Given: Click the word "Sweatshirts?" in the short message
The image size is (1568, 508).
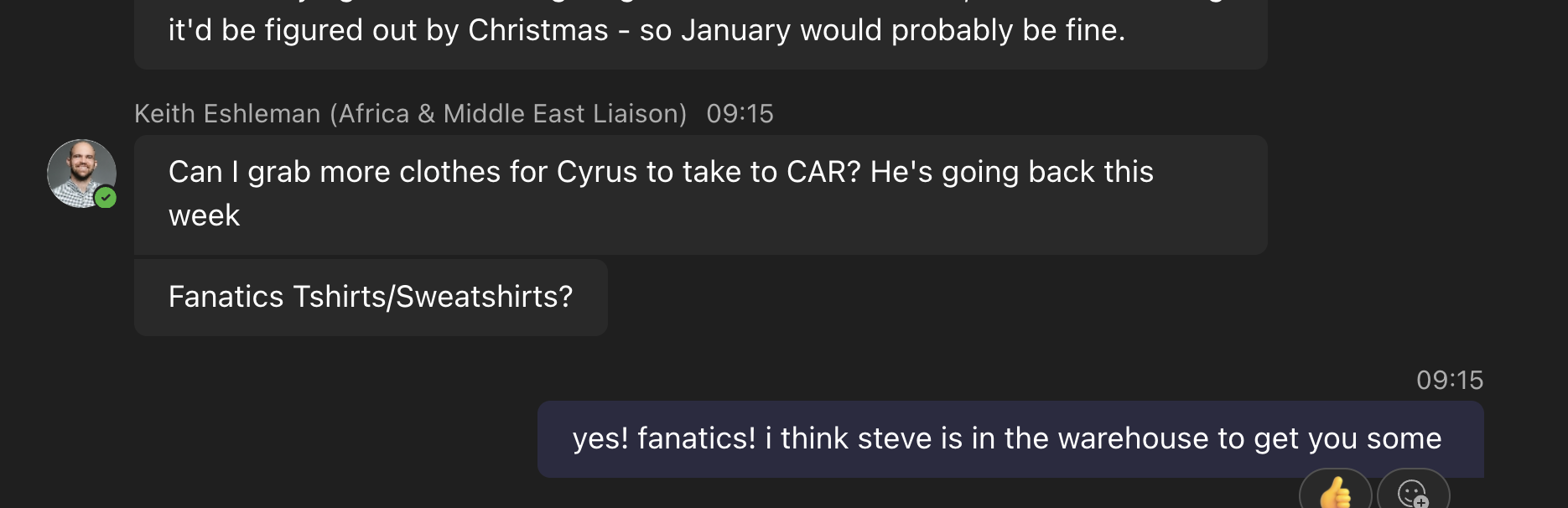Looking at the screenshot, I should (484, 298).
